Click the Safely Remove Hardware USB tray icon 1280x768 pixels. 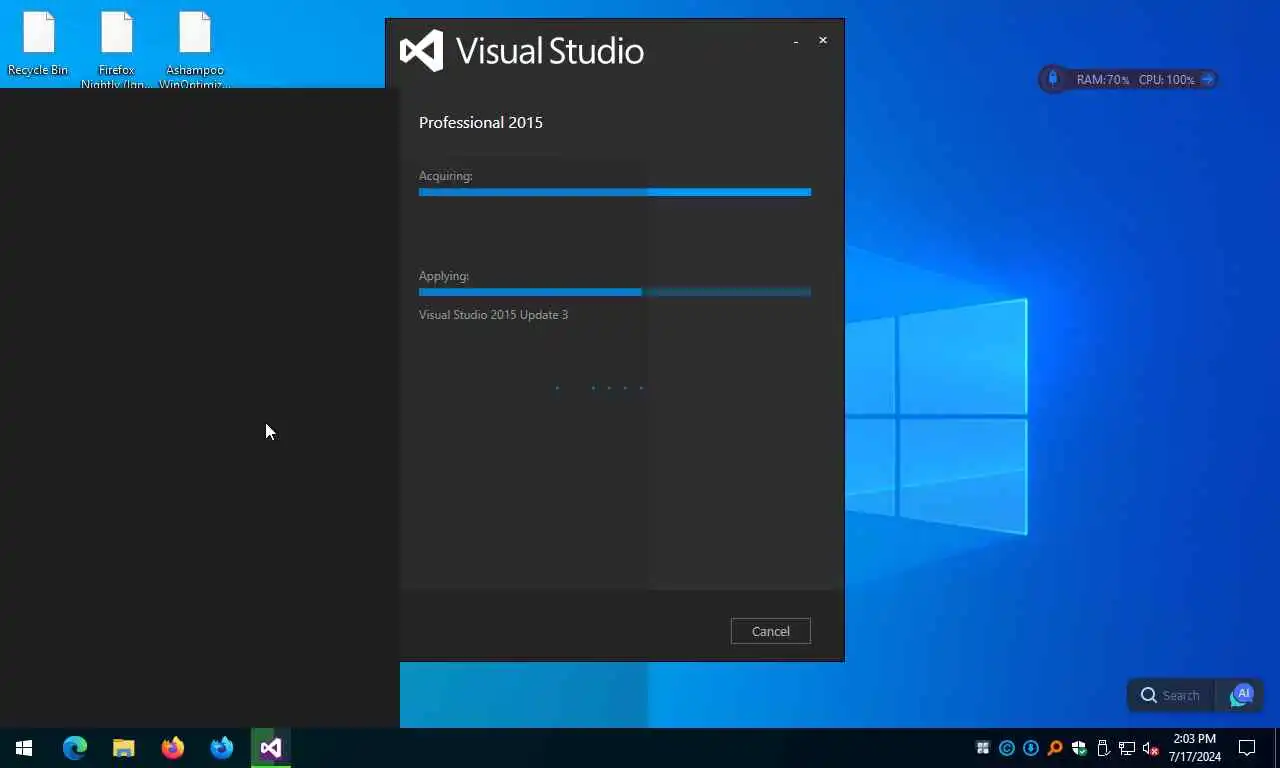1103,748
